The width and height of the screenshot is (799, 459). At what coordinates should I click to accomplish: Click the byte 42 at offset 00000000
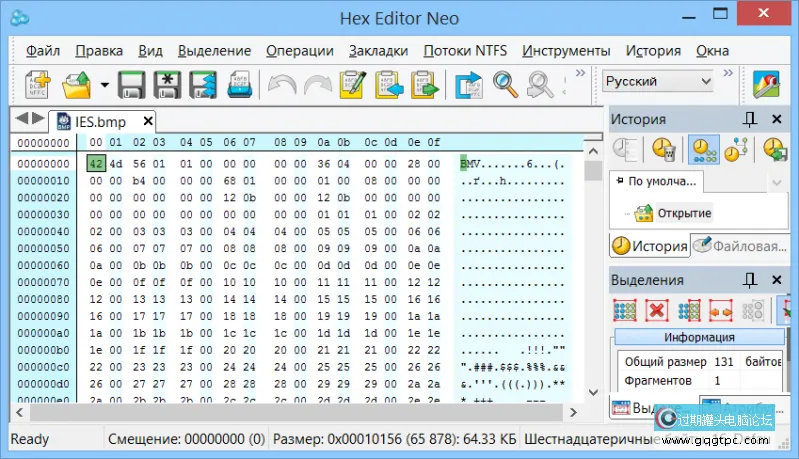coord(96,164)
